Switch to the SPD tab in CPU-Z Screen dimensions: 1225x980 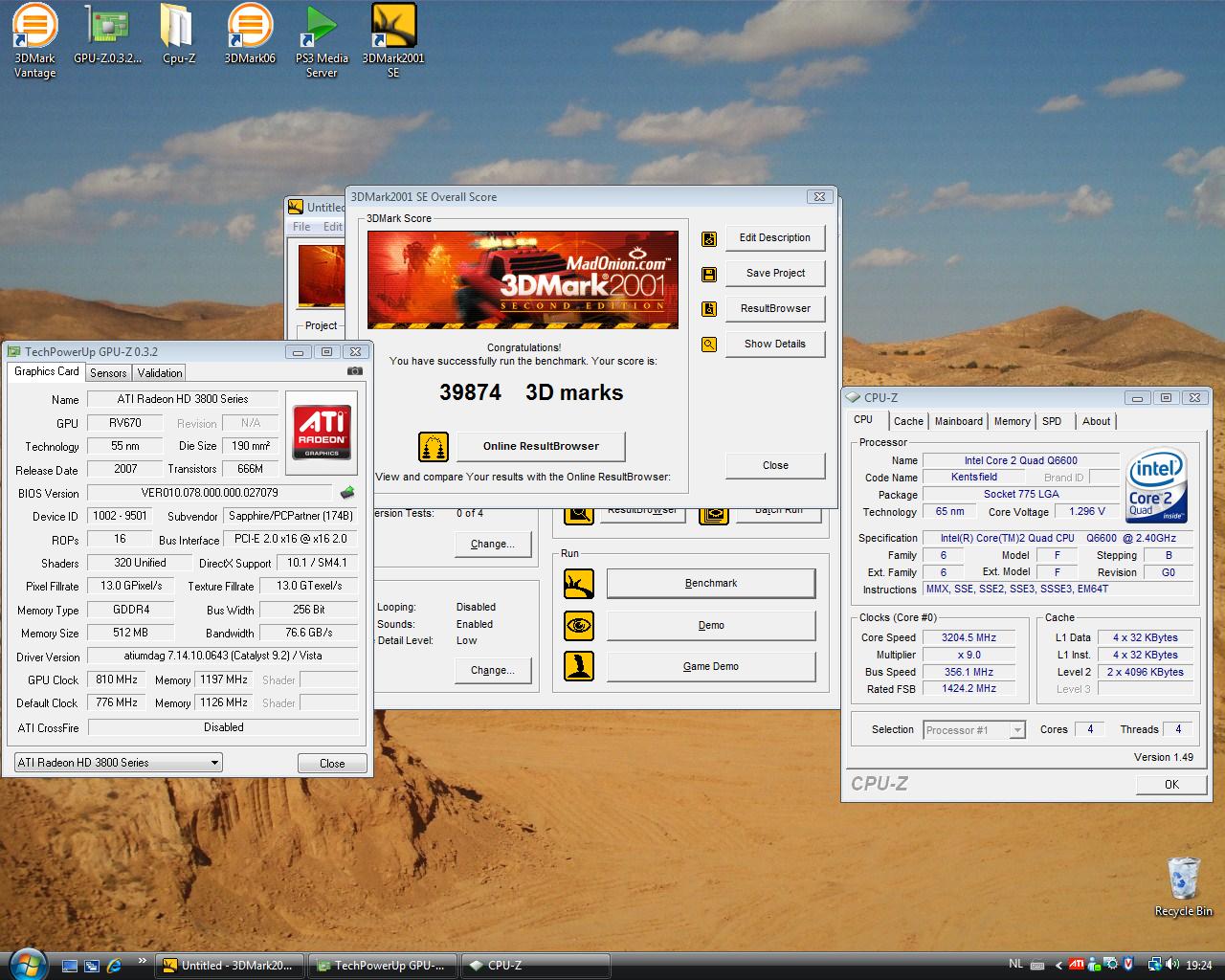point(1052,421)
